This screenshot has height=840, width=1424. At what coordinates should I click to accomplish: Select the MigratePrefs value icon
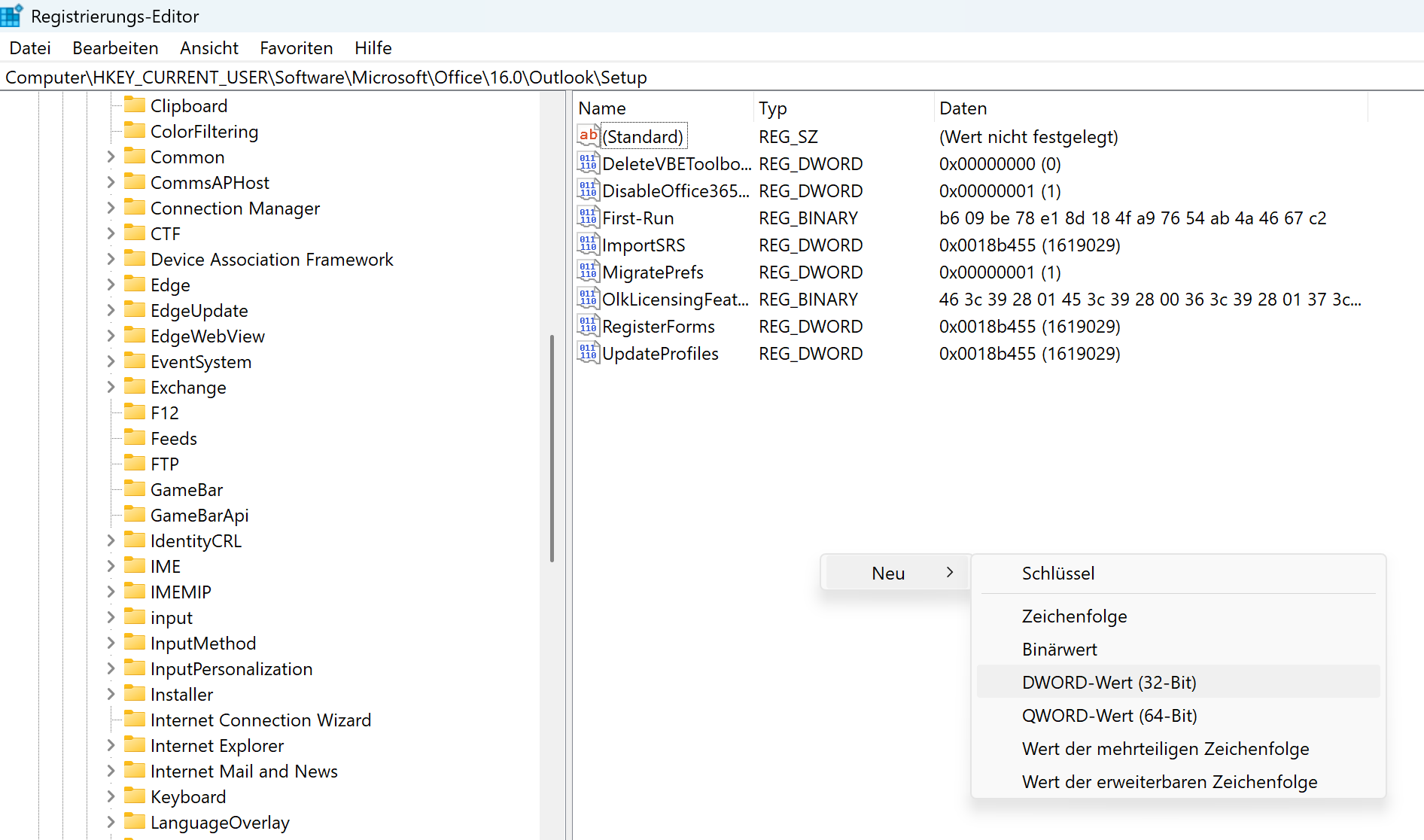click(588, 272)
